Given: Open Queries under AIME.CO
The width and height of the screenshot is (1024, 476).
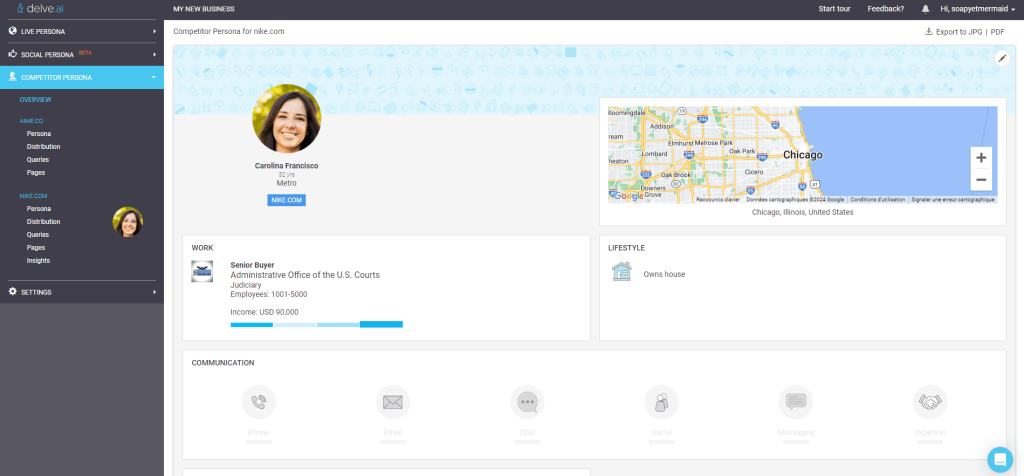Looking at the screenshot, I should pyautogui.click(x=38, y=160).
